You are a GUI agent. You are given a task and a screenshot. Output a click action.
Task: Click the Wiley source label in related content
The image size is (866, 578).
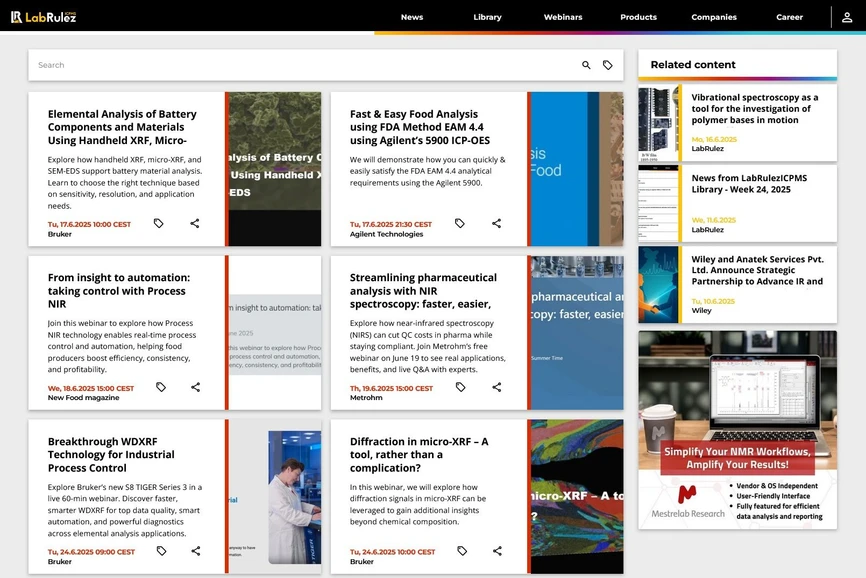(x=701, y=310)
